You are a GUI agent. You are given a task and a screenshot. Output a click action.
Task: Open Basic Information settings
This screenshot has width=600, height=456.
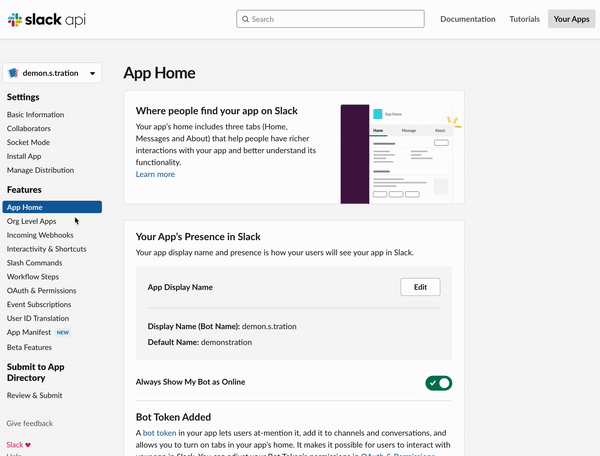point(35,115)
